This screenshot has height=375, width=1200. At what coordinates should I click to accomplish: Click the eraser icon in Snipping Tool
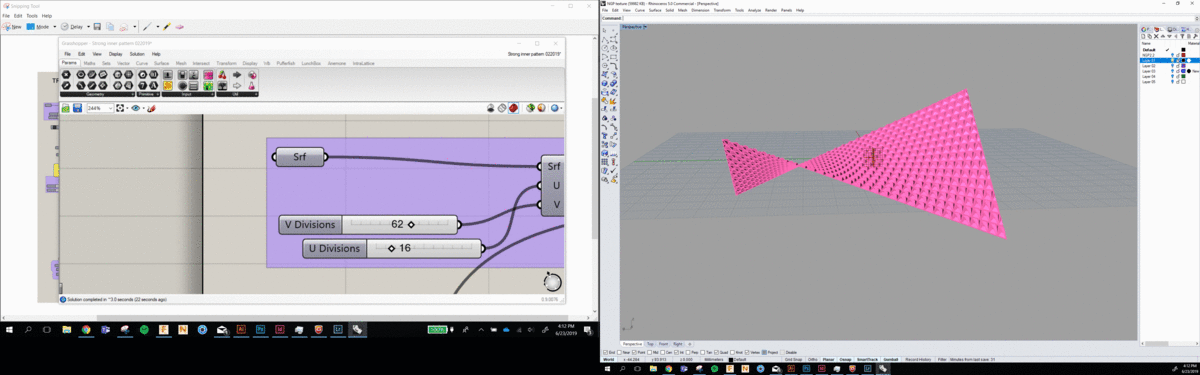click(x=180, y=27)
